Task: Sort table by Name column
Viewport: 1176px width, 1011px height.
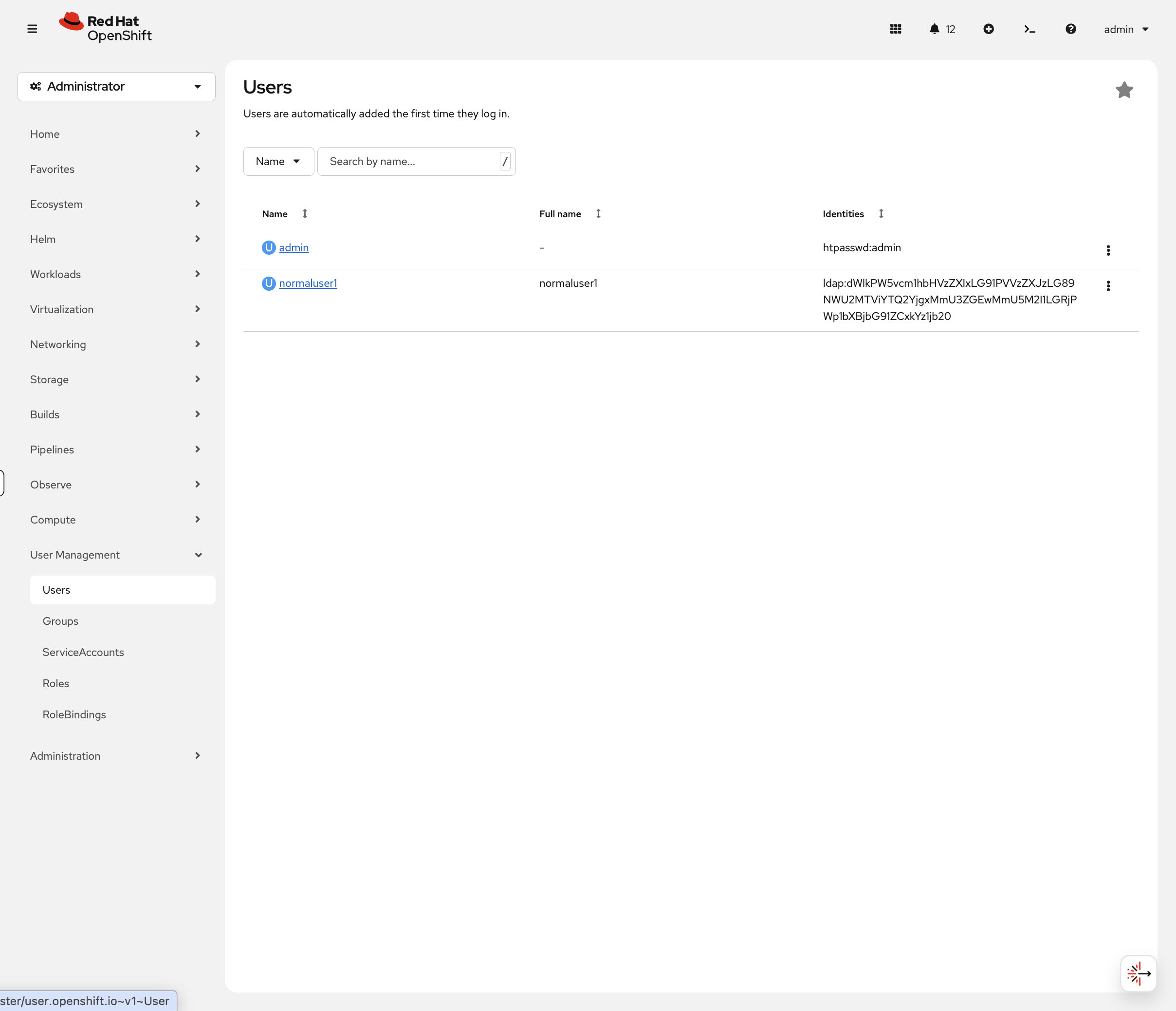Action: tap(276, 214)
